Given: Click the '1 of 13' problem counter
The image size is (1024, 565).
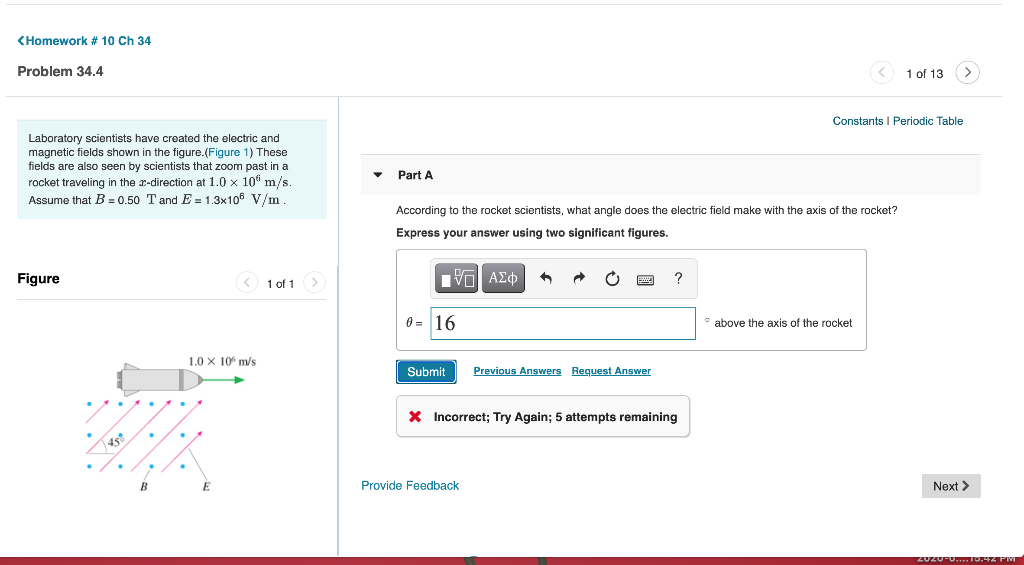Looking at the screenshot, I should tap(925, 74).
